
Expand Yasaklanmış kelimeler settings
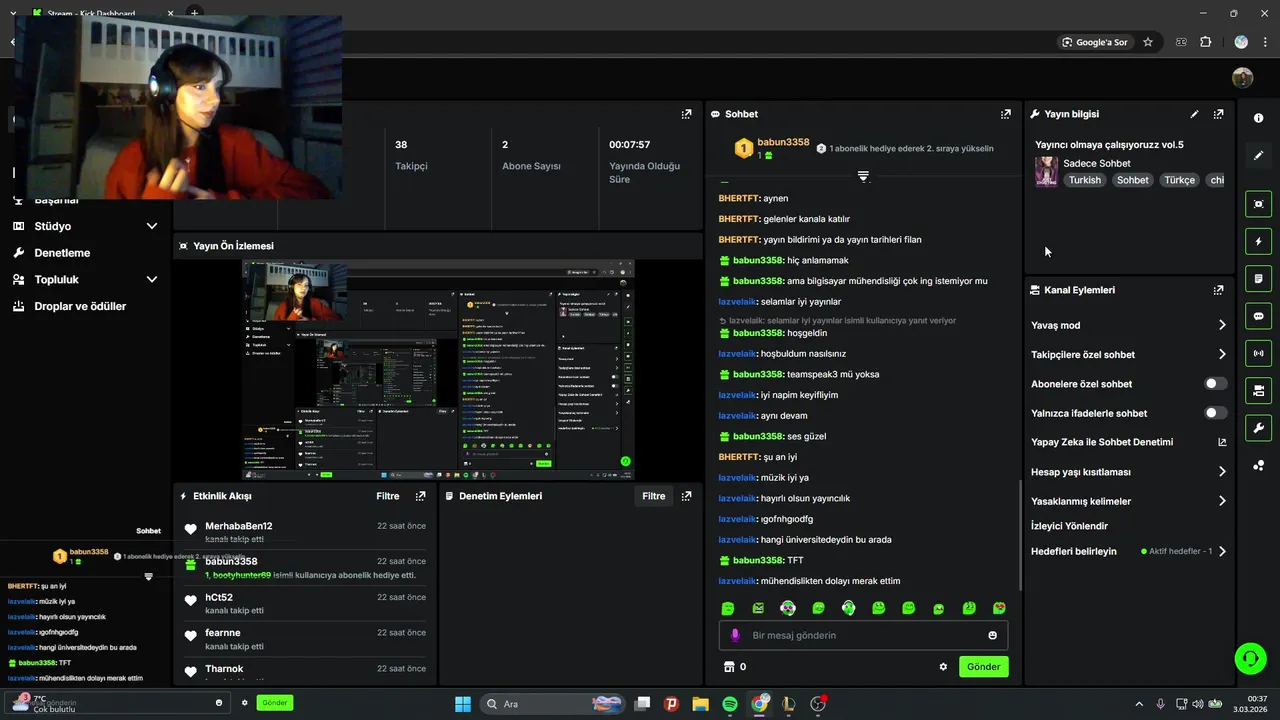(1221, 501)
